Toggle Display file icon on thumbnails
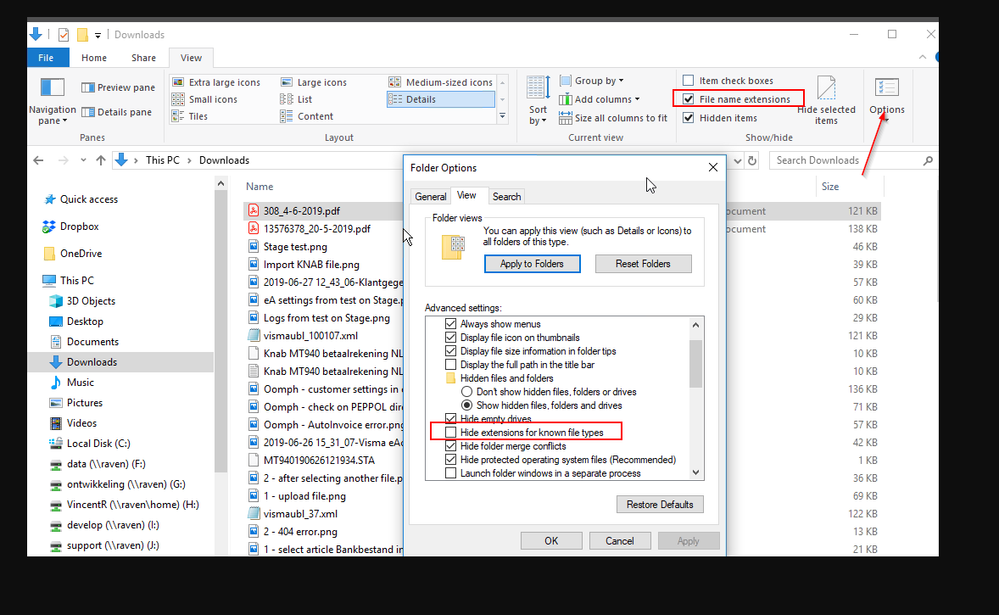Viewport: 999px width, 615px height. (x=450, y=337)
